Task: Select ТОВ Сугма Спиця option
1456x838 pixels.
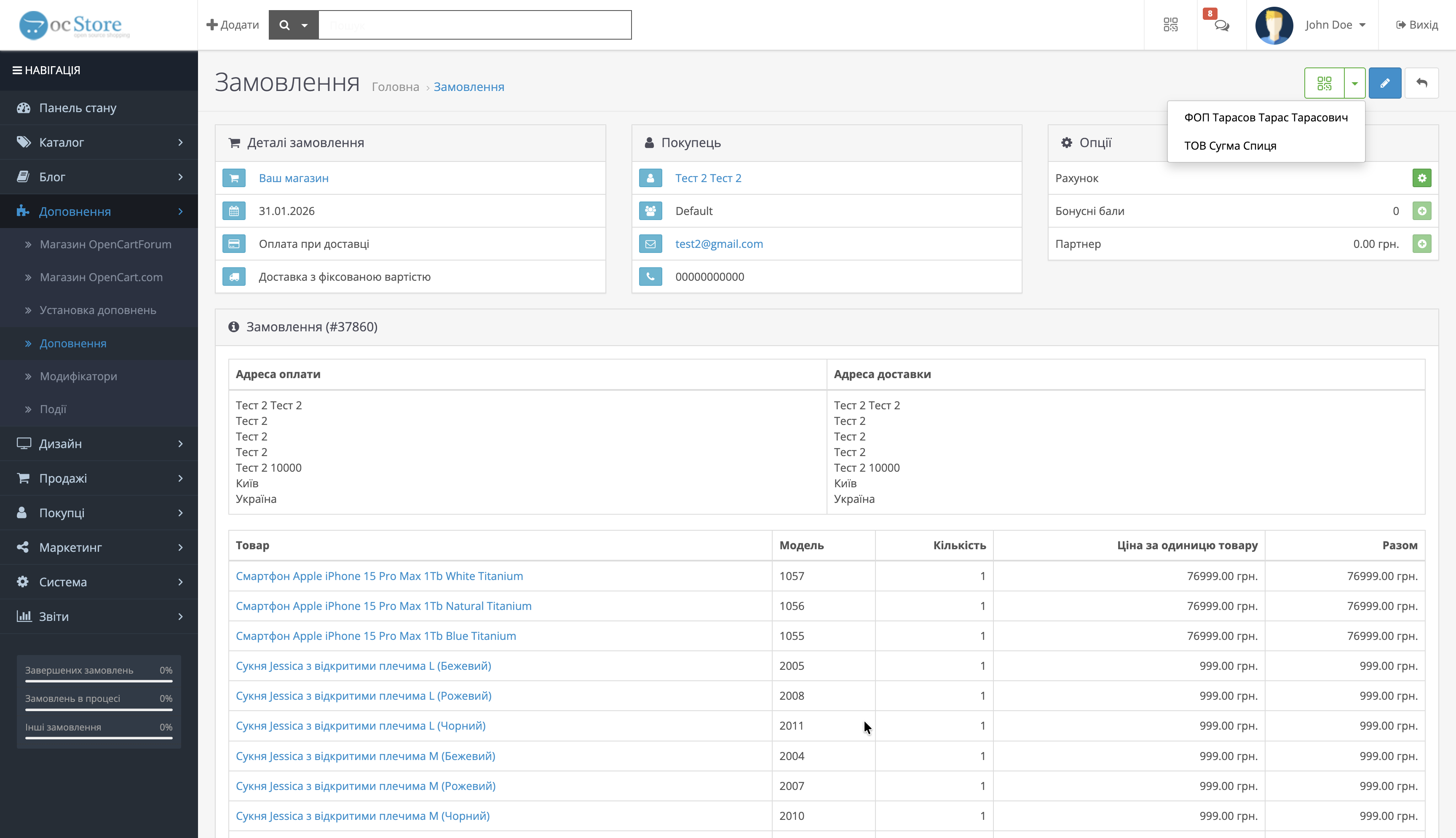Action: coord(1229,145)
